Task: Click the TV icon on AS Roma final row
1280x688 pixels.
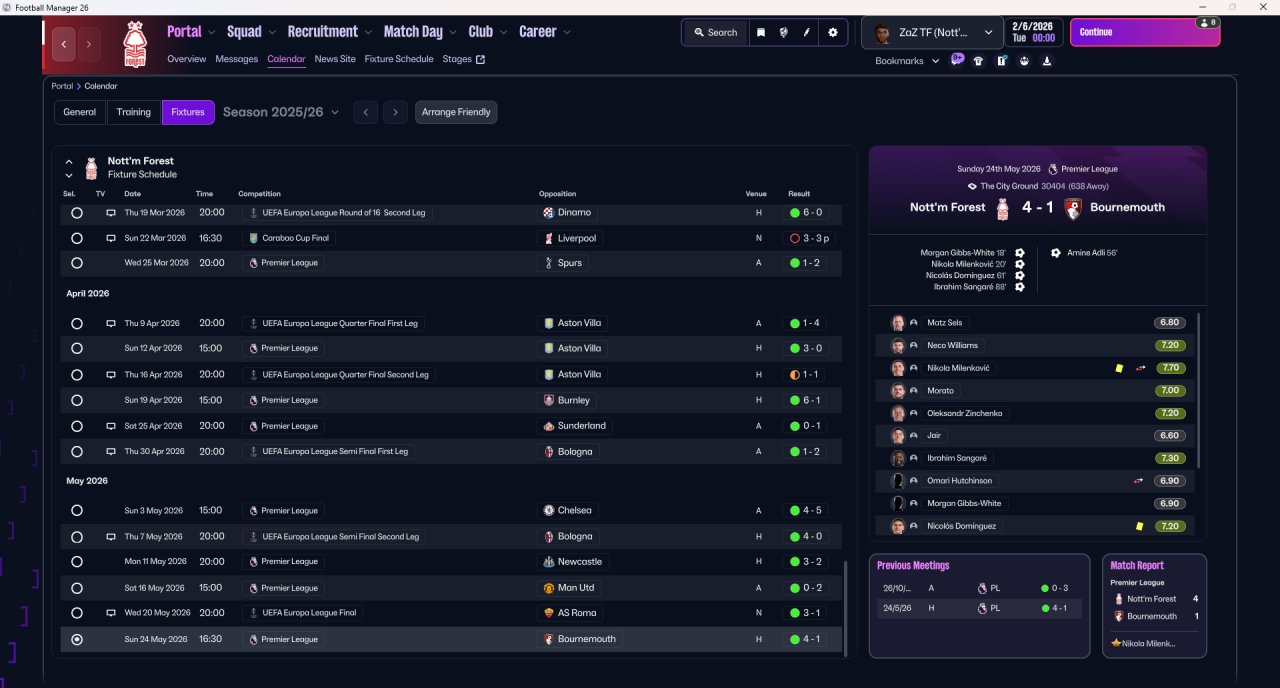Action: pos(111,613)
